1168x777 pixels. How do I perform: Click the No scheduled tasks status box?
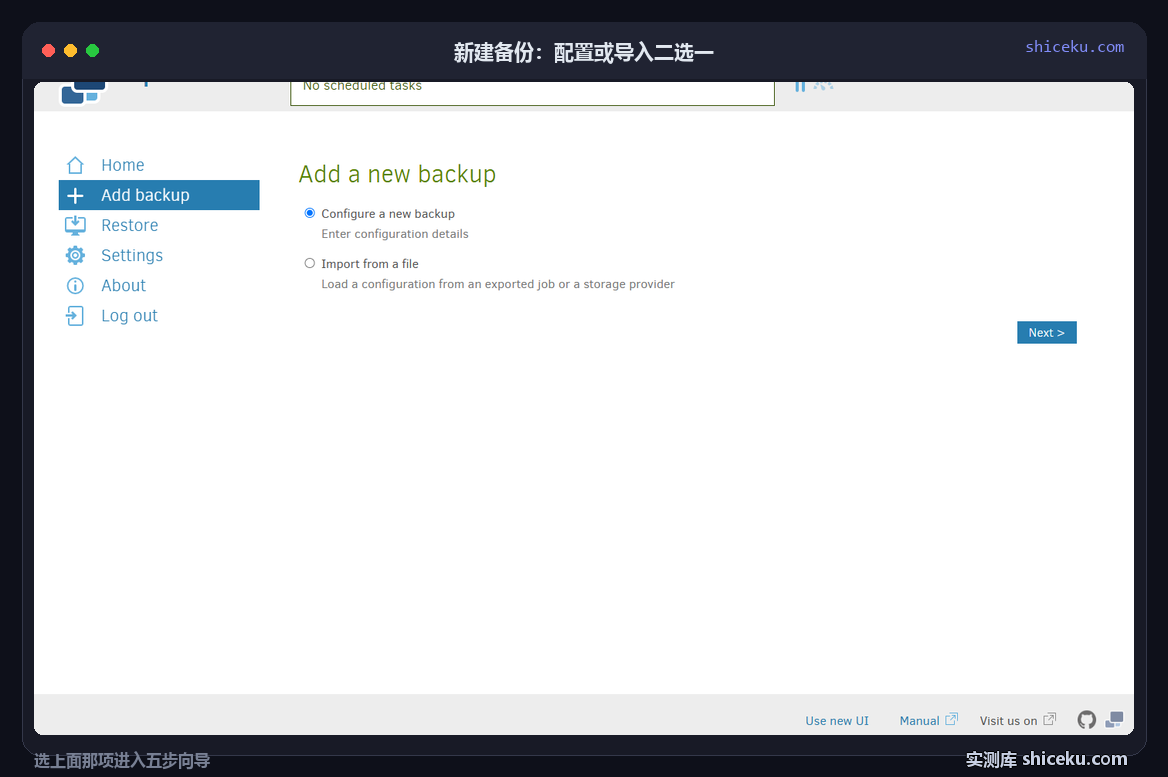(532, 93)
